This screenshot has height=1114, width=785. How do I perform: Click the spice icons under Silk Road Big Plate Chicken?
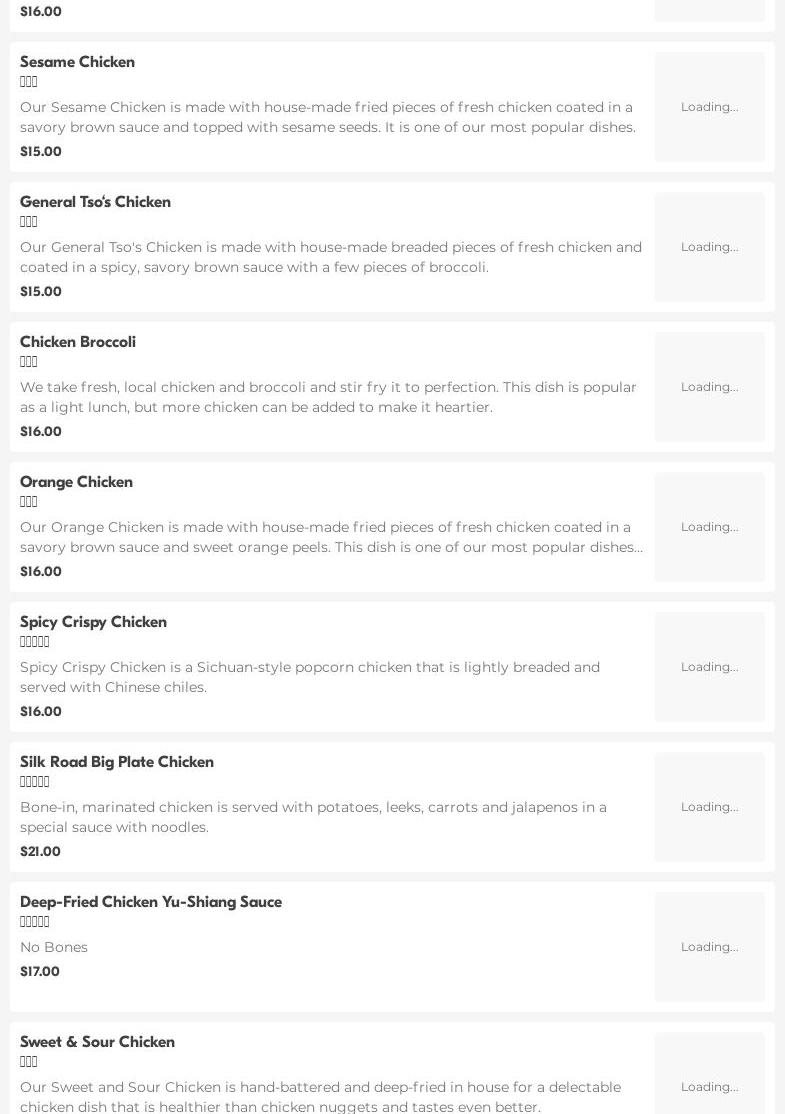click(x=35, y=782)
